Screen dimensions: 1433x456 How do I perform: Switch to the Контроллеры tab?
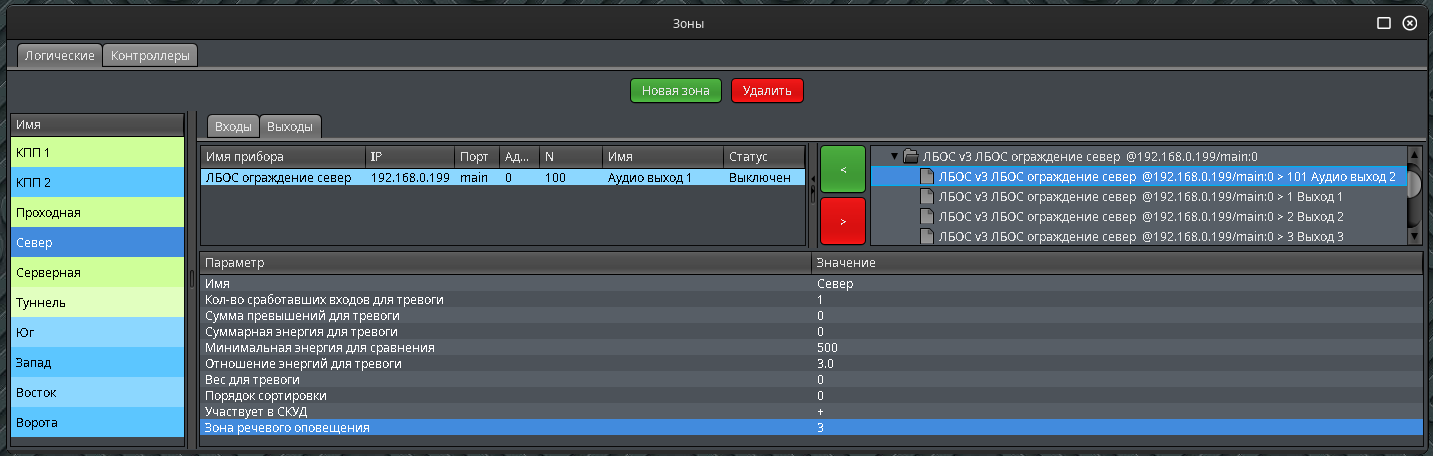(x=150, y=56)
